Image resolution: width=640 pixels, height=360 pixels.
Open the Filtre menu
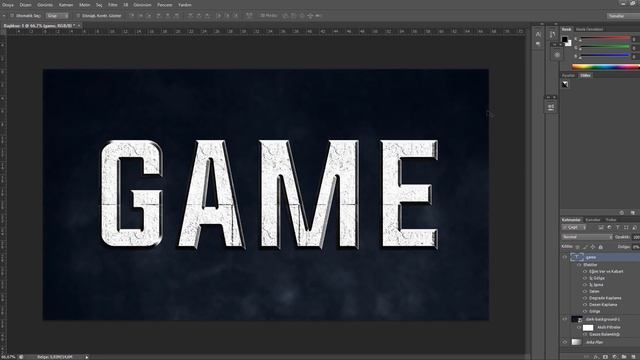click(x=112, y=5)
